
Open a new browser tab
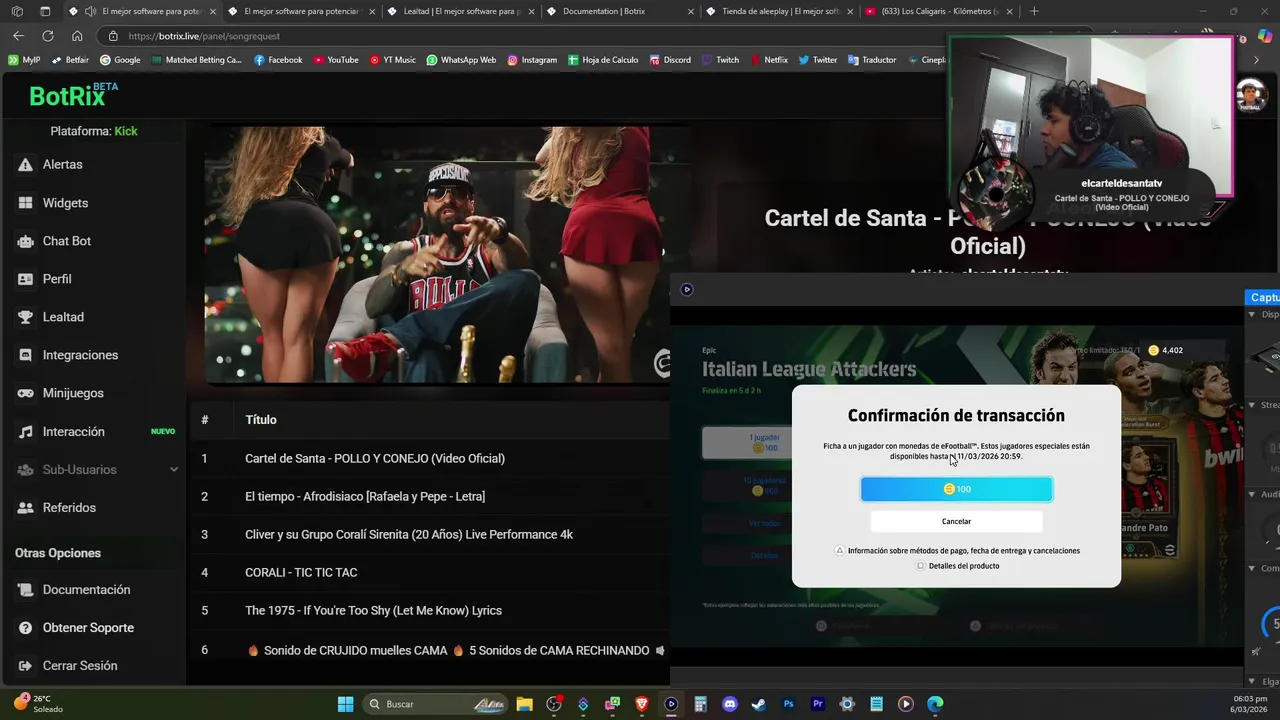pyautogui.click(x=1034, y=11)
